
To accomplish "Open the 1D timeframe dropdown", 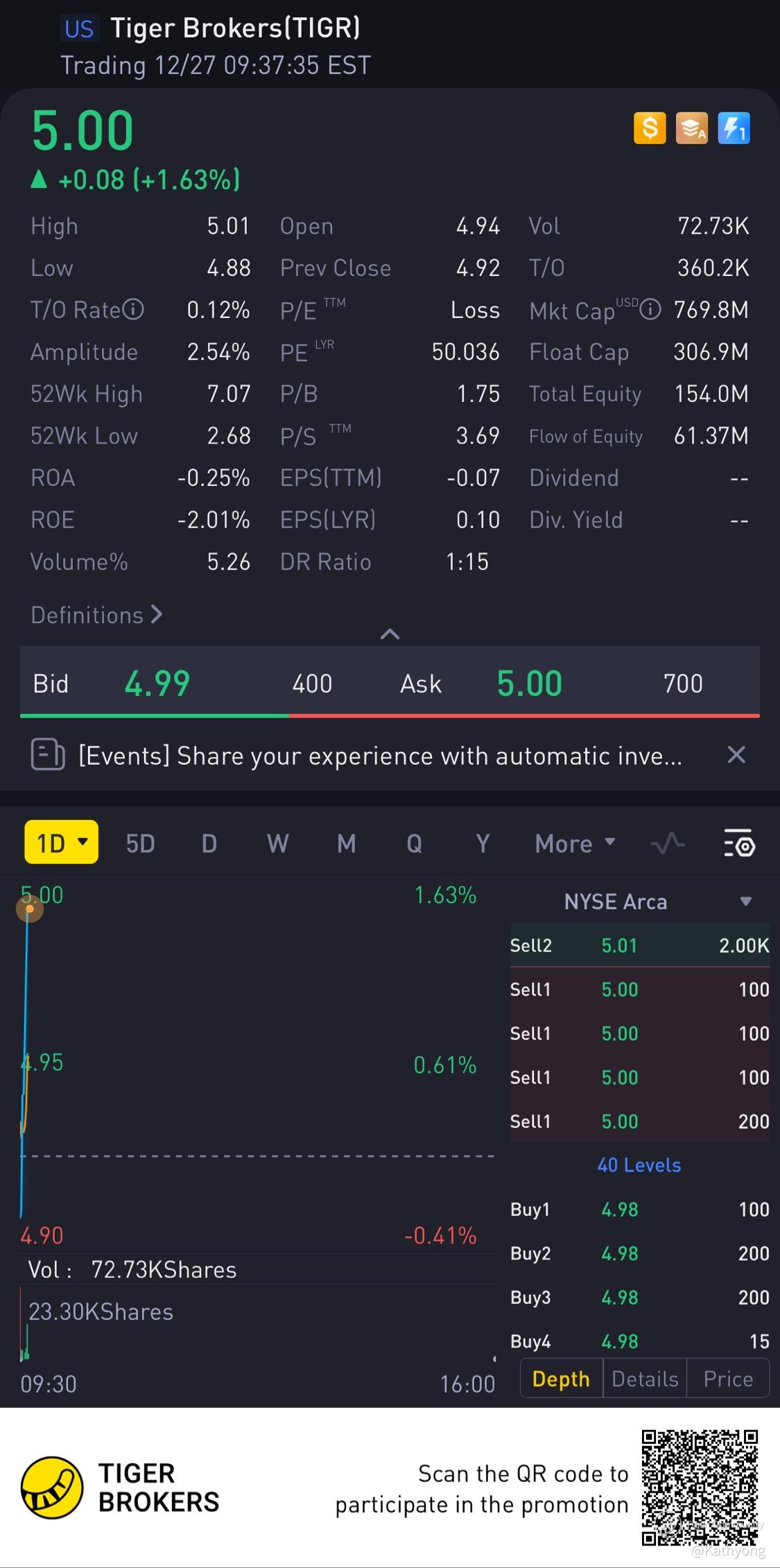I will 62,843.
